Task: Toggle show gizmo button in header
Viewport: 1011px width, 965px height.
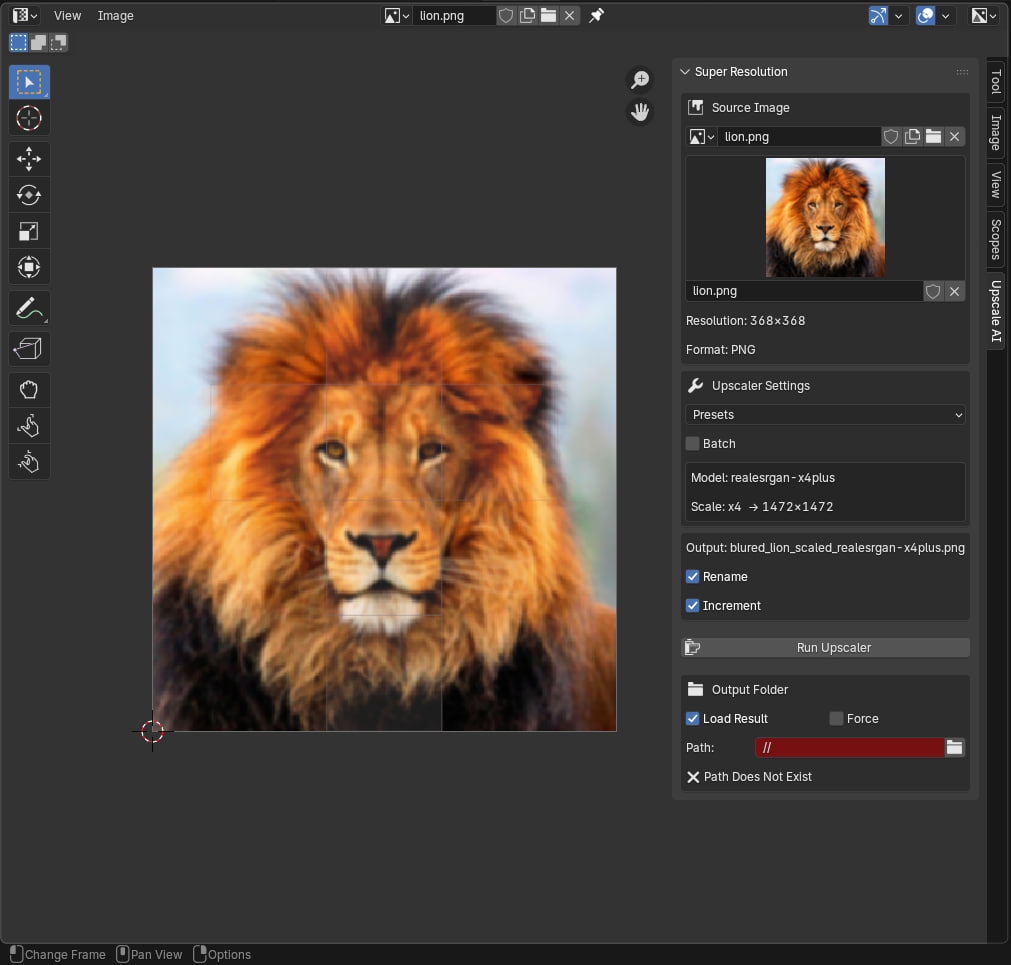Action: (x=878, y=15)
